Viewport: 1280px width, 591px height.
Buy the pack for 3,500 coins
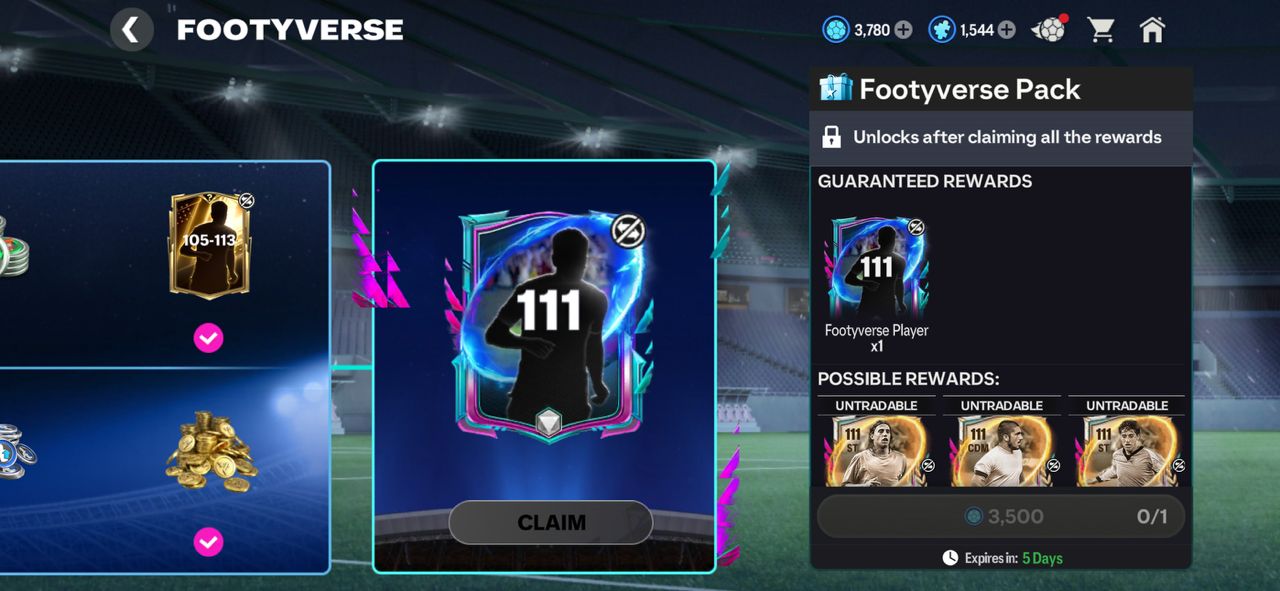[1001, 517]
